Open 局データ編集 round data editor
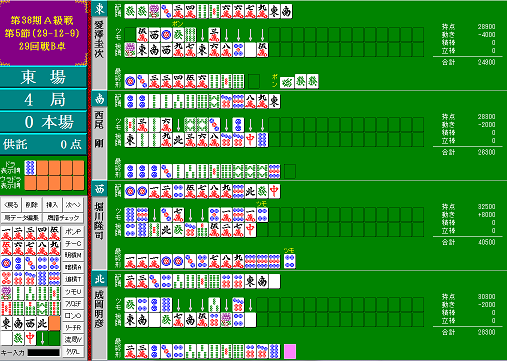The height and width of the screenshot is (361, 507). click(x=21, y=218)
